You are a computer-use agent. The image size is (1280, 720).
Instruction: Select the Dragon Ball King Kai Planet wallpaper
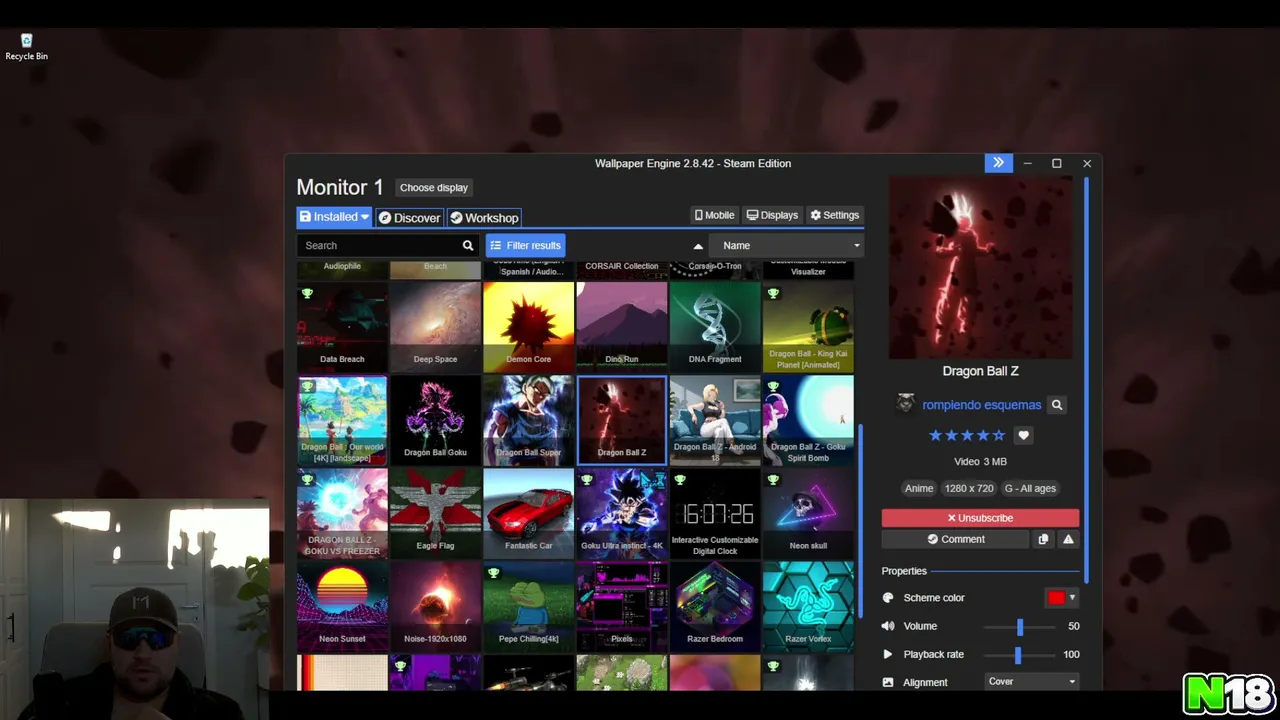click(808, 327)
